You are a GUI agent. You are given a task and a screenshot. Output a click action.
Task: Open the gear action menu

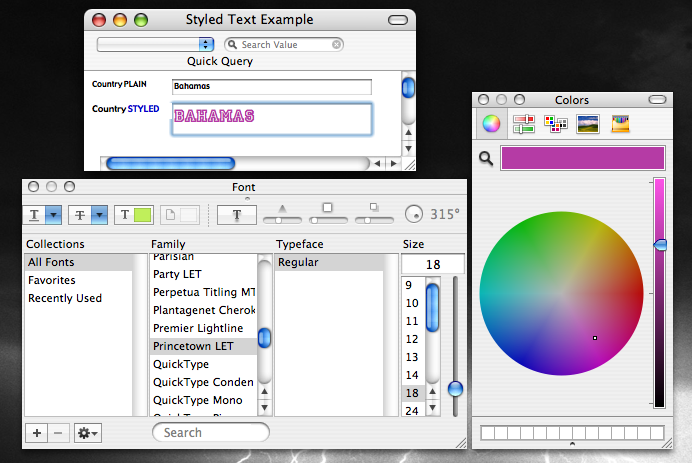coord(88,433)
